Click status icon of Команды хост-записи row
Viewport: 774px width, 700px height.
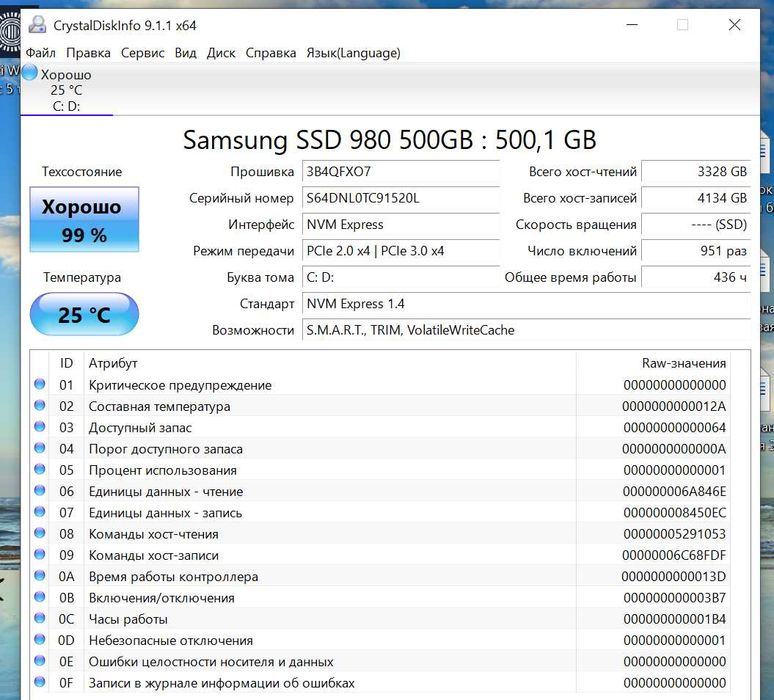point(40,554)
